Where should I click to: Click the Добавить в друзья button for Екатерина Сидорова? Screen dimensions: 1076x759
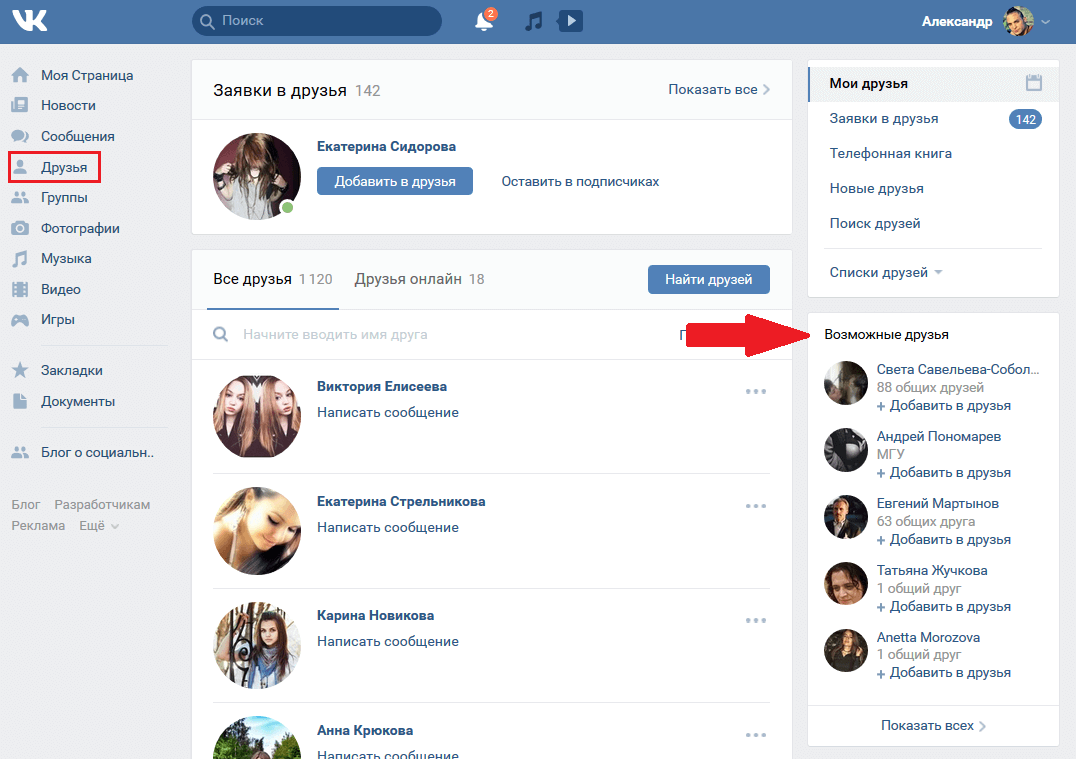pos(395,181)
